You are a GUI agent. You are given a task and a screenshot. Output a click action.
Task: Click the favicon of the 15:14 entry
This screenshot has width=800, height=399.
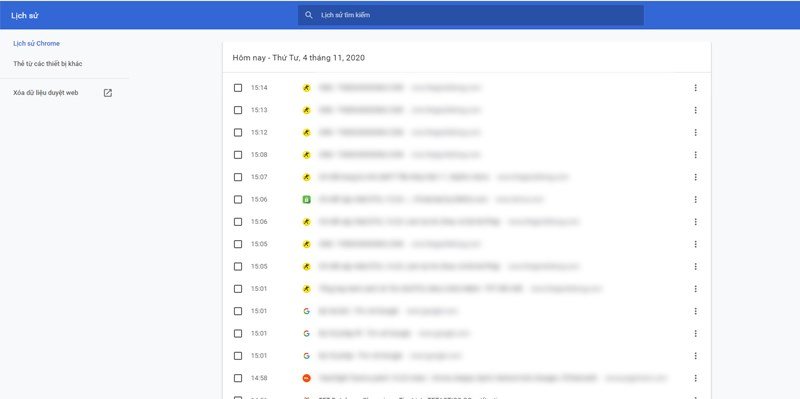pyautogui.click(x=306, y=88)
